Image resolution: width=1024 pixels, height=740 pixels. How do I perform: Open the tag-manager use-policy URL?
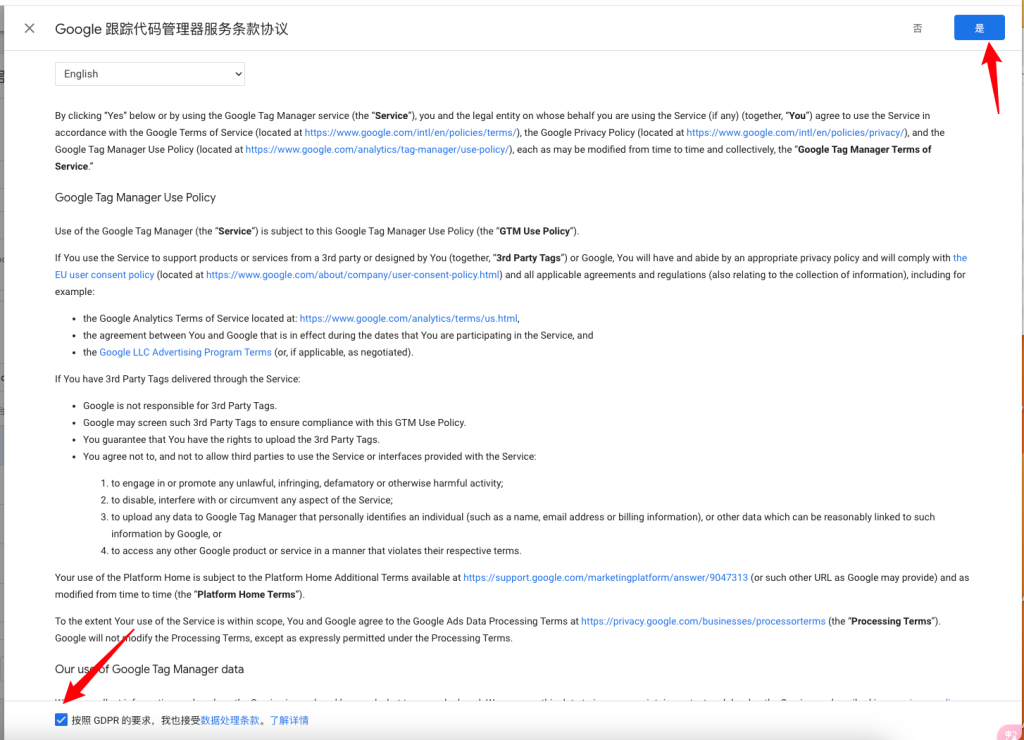click(x=377, y=150)
